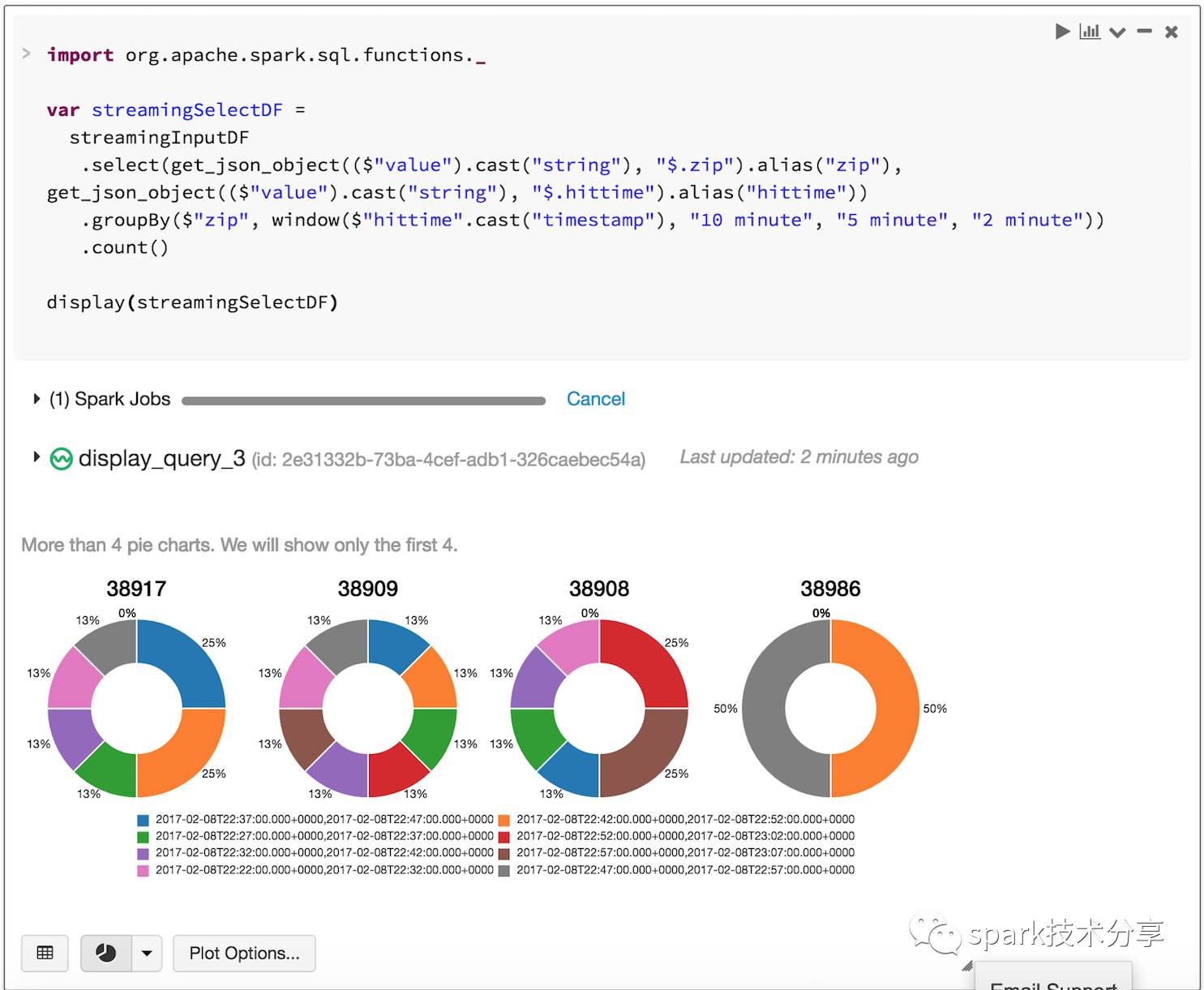Click the 'Last updated: 2 minutes ago' text
The image size is (1204, 990).
[799, 457]
